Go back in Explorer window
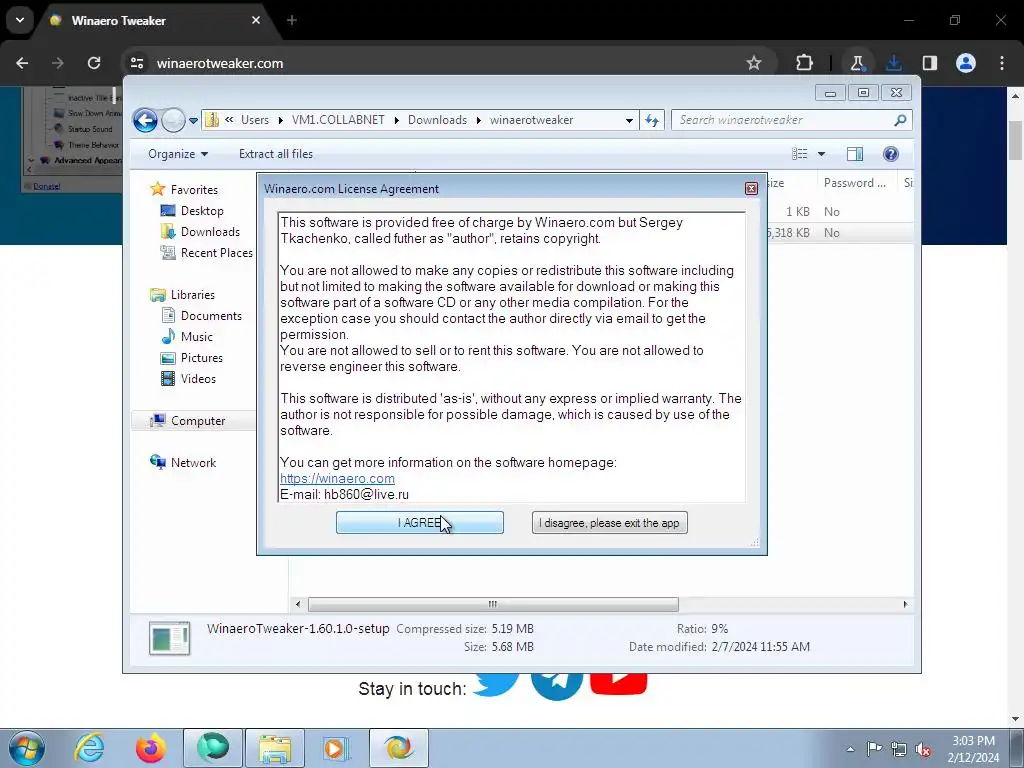Screen dimensions: 1024x768 click(145, 120)
